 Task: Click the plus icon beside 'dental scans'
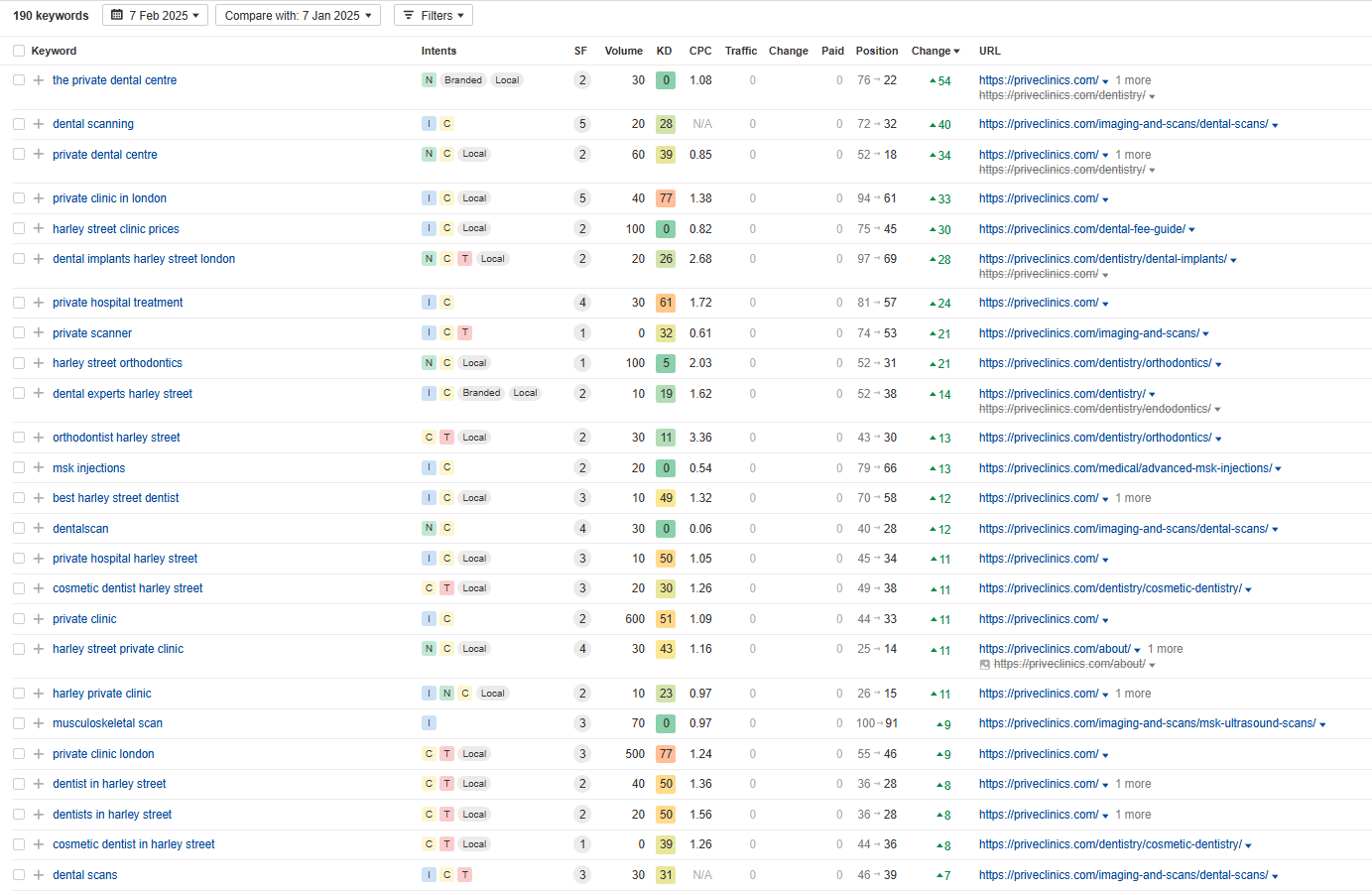pyautogui.click(x=38, y=875)
